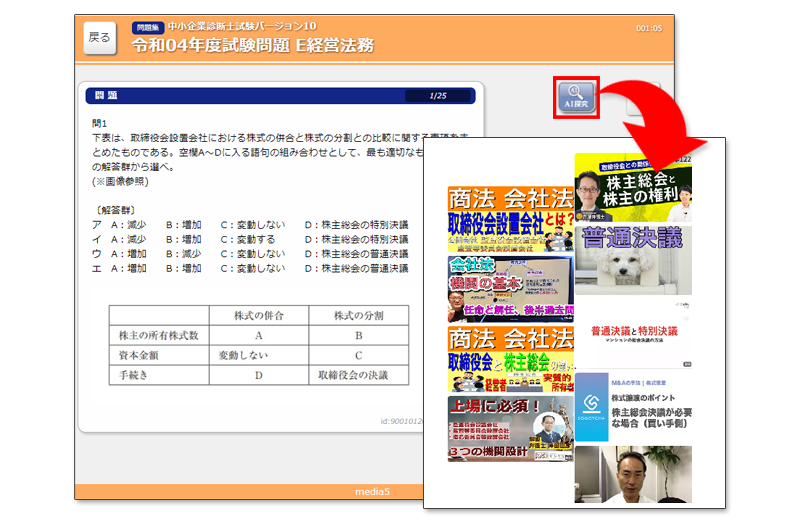Viewport: 800px width, 531px height.
Task: Open 商法 会社法 取締役会設置会社とは thumbnail
Action: click(511, 219)
